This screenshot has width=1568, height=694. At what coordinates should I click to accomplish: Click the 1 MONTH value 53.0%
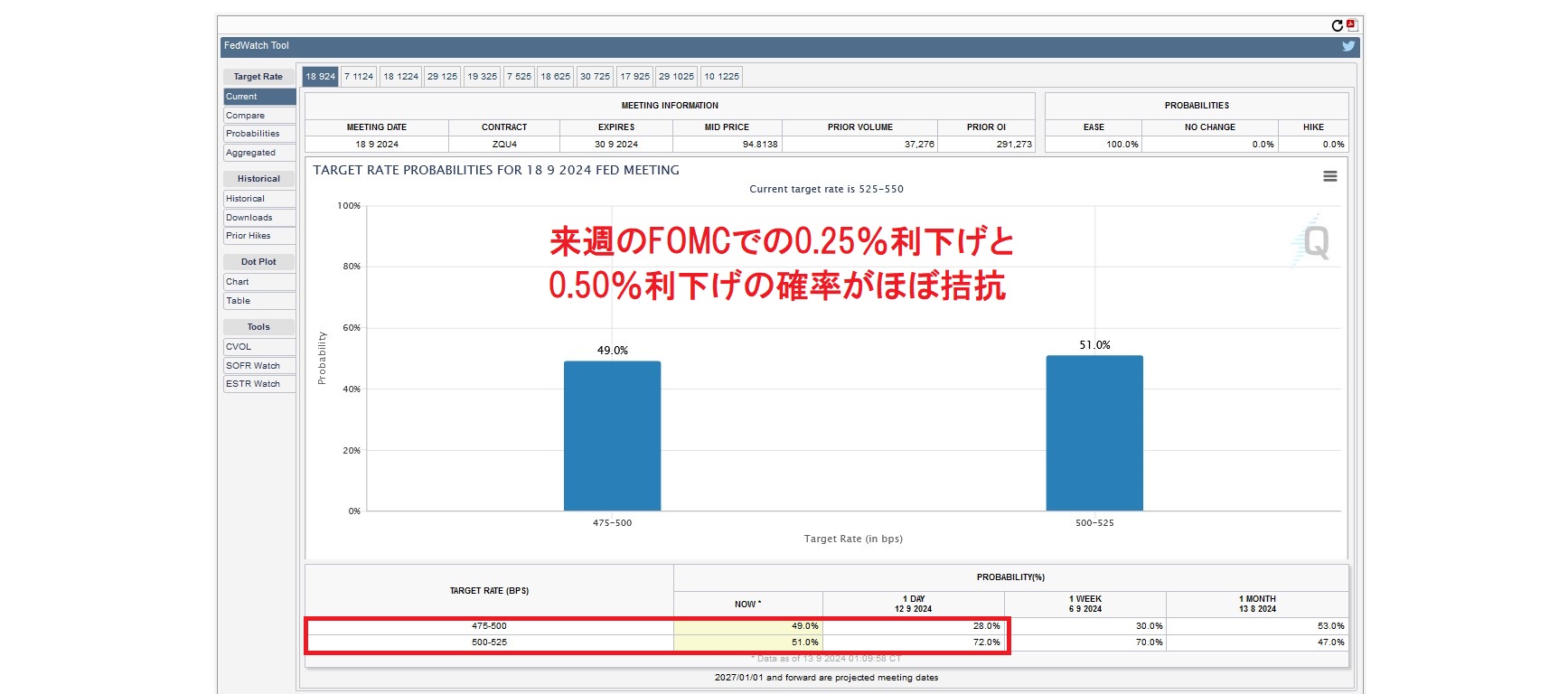coord(1330,626)
